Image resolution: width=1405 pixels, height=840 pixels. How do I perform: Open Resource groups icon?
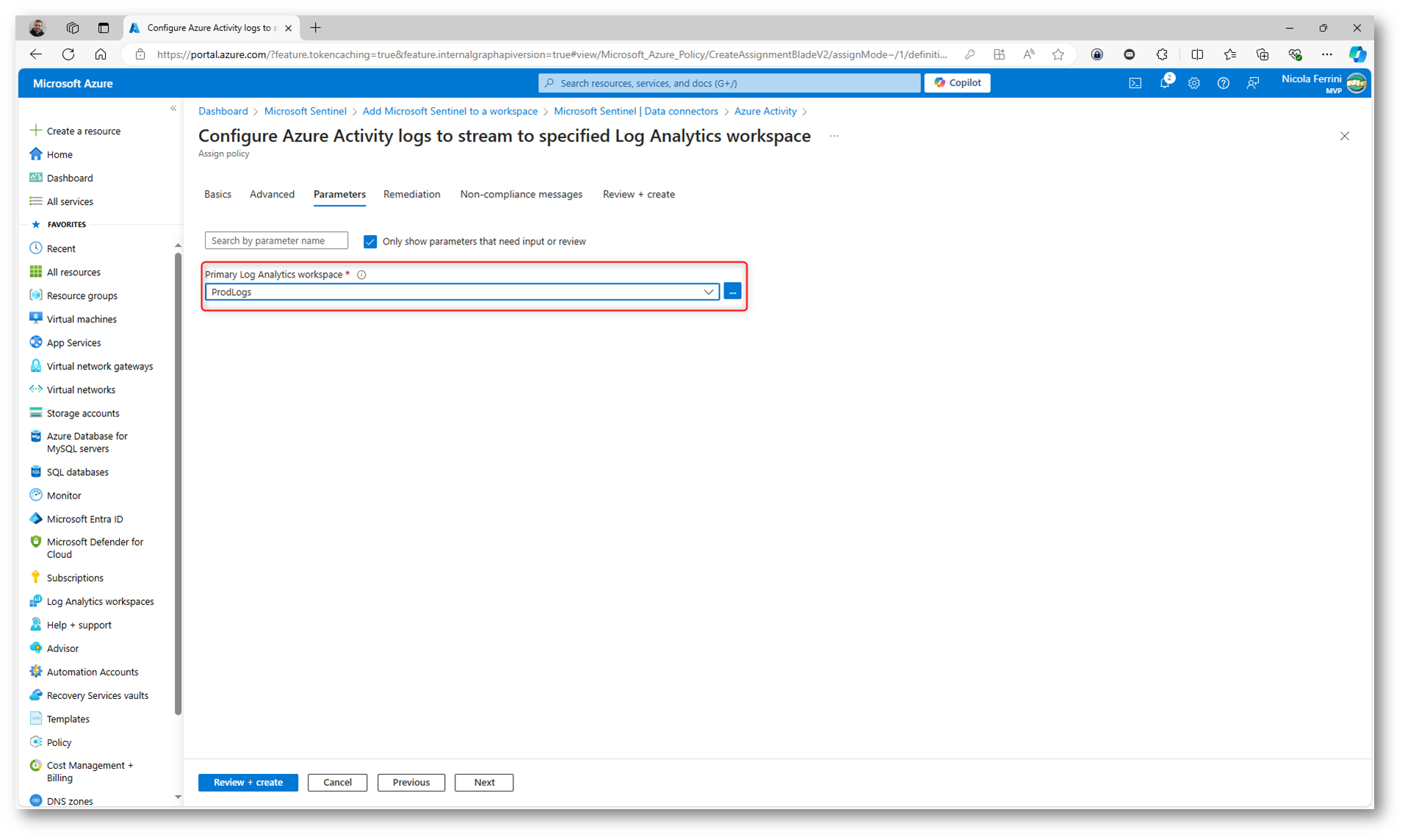[35, 295]
